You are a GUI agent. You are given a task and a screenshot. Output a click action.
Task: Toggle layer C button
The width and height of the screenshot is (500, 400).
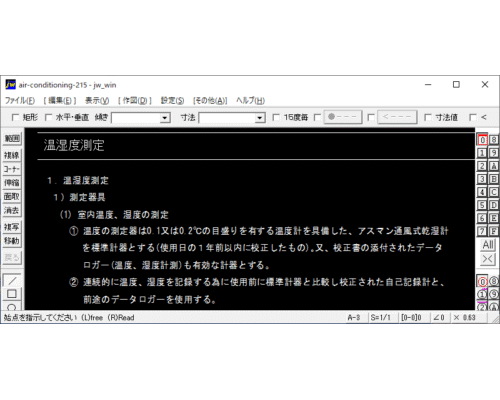tap(494, 192)
